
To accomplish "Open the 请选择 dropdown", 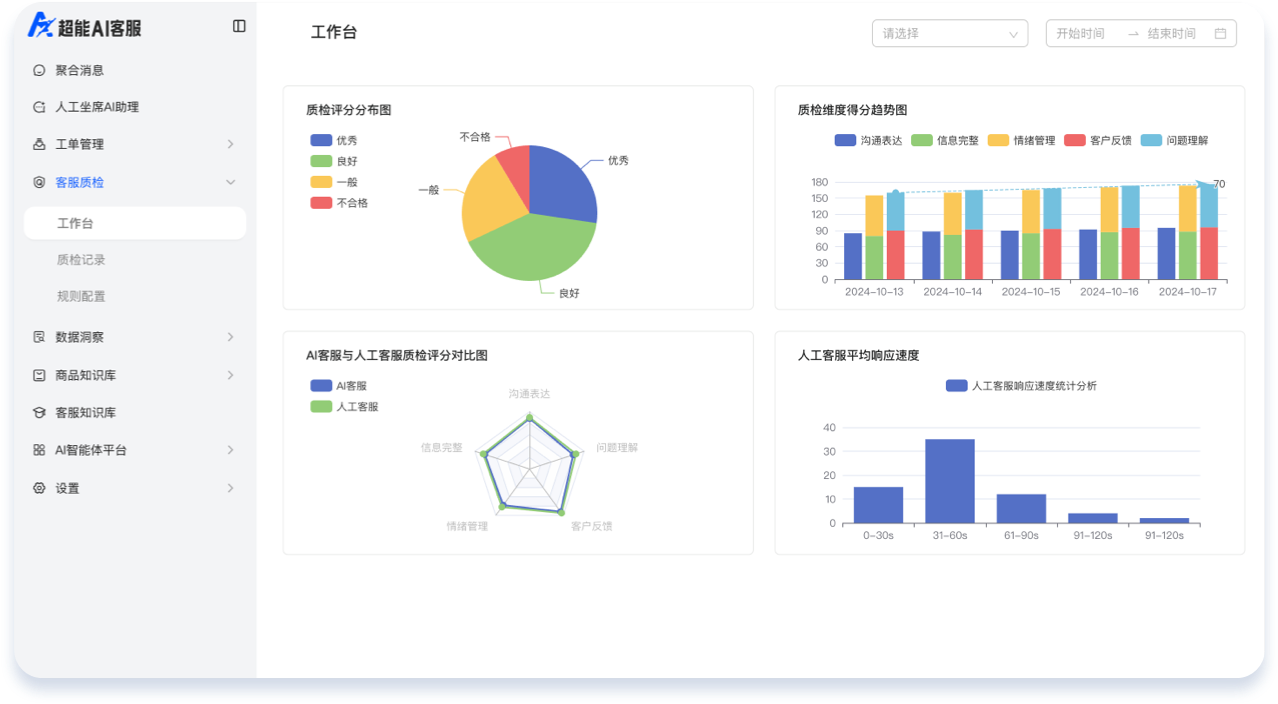I will click(949, 33).
